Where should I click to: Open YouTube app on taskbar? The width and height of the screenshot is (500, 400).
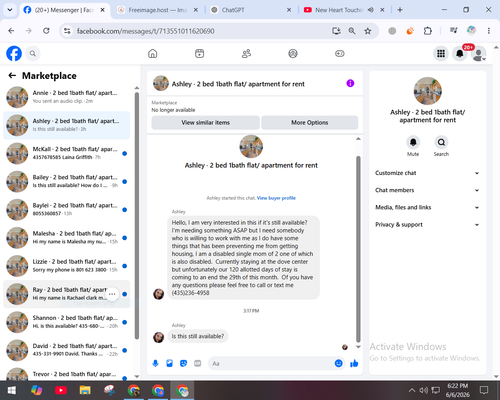[61, 390]
